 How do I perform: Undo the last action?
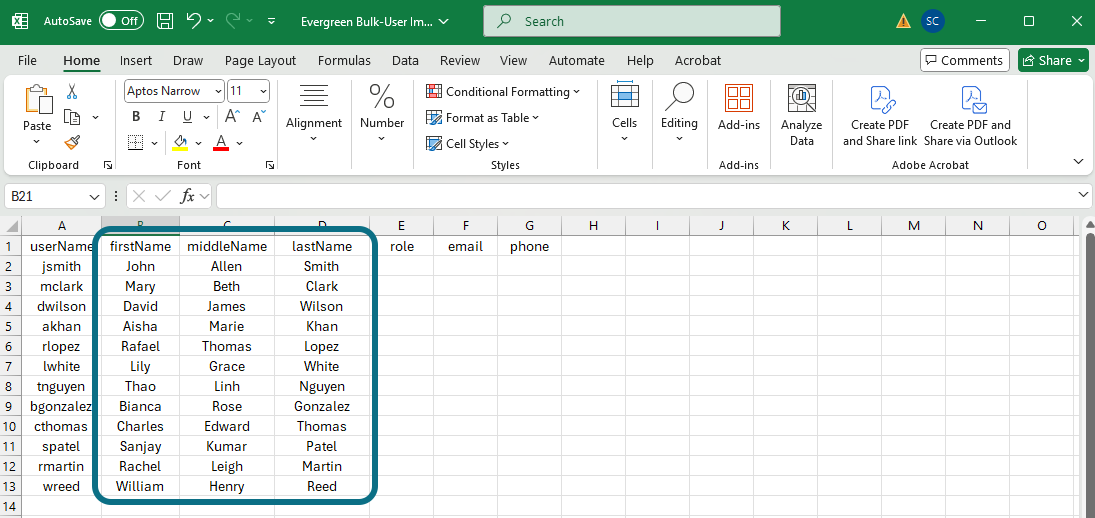(194, 21)
